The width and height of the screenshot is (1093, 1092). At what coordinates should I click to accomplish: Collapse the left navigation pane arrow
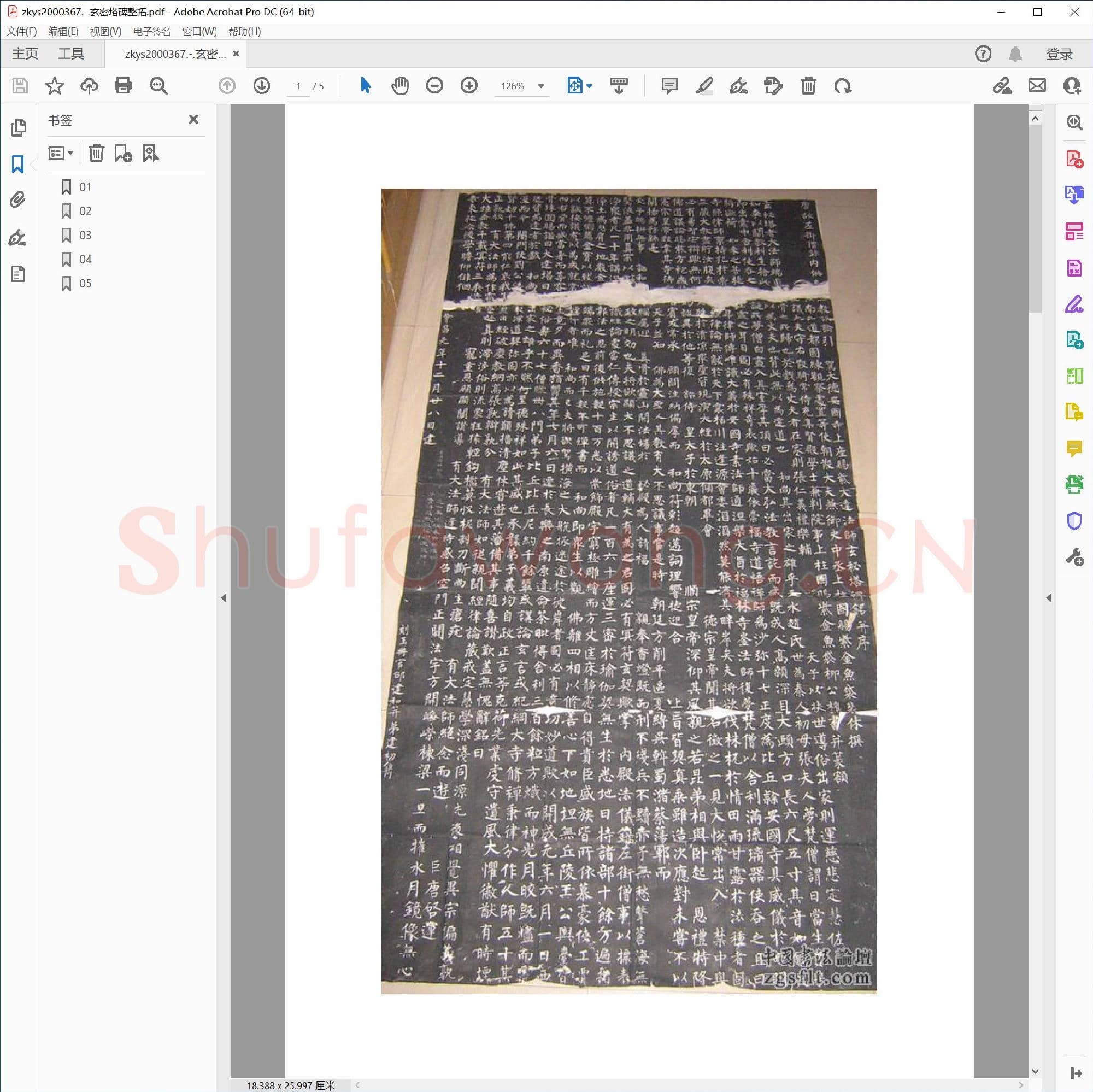tap(224, 598)
